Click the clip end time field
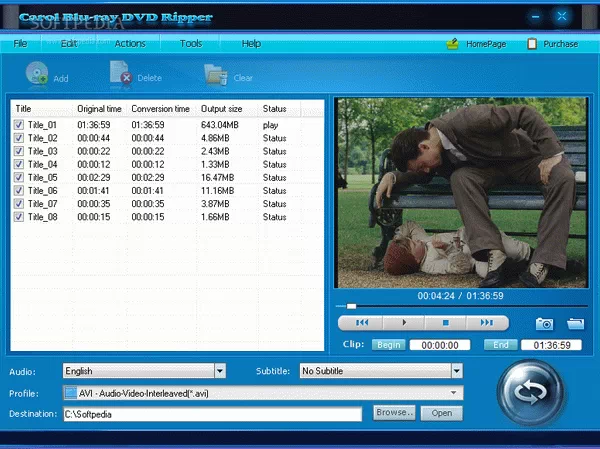 coord(551,345)
